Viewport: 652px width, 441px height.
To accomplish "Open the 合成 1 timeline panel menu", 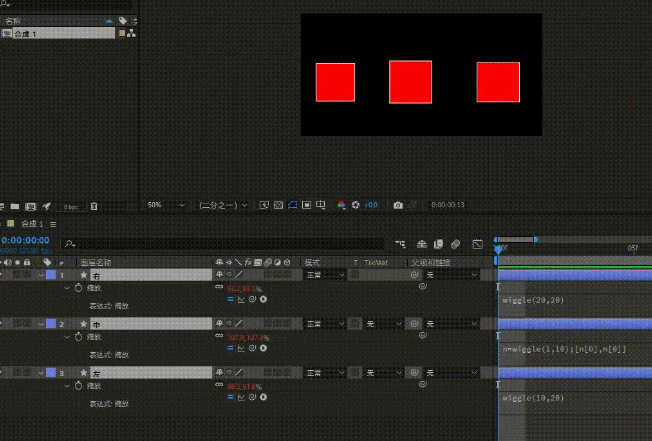I will (53, 224).
